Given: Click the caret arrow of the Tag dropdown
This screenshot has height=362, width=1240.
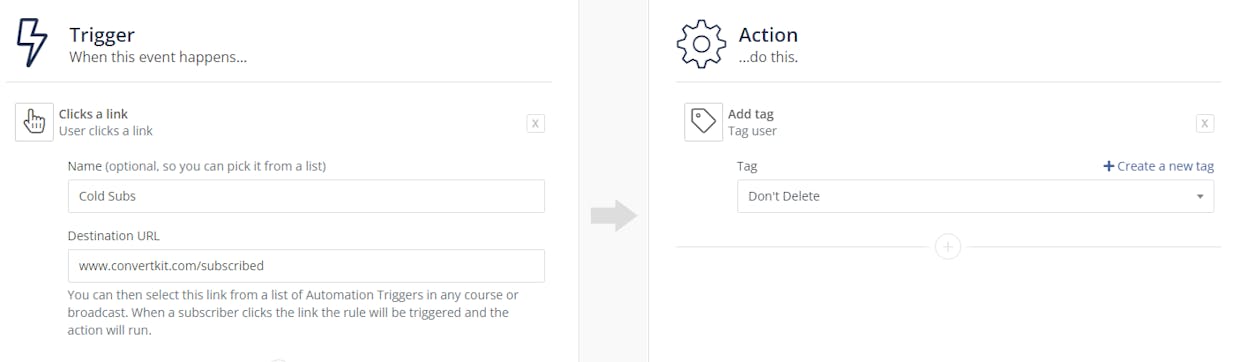Looking at the screenshot, I should 1200,197.
